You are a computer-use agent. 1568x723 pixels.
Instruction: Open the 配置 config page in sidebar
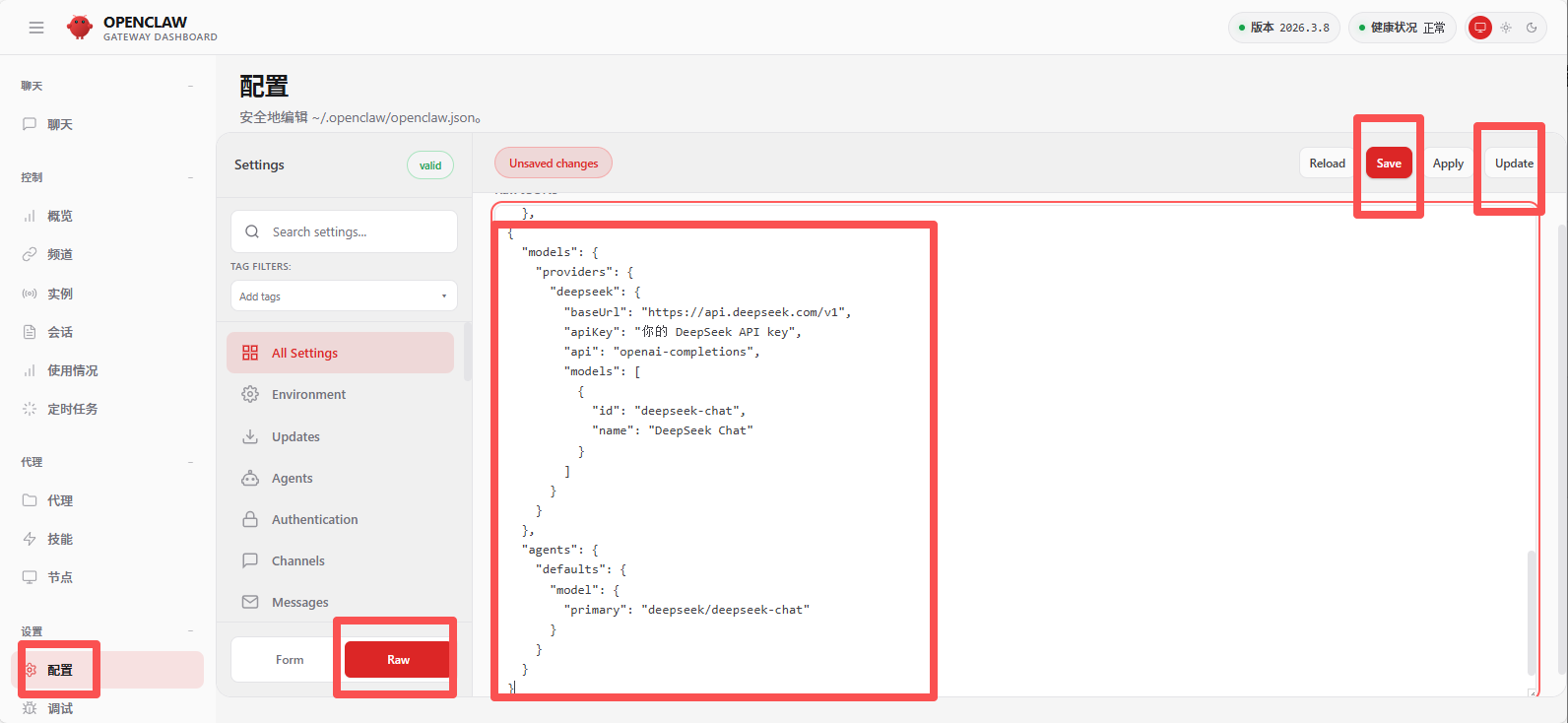coord(107,670)
